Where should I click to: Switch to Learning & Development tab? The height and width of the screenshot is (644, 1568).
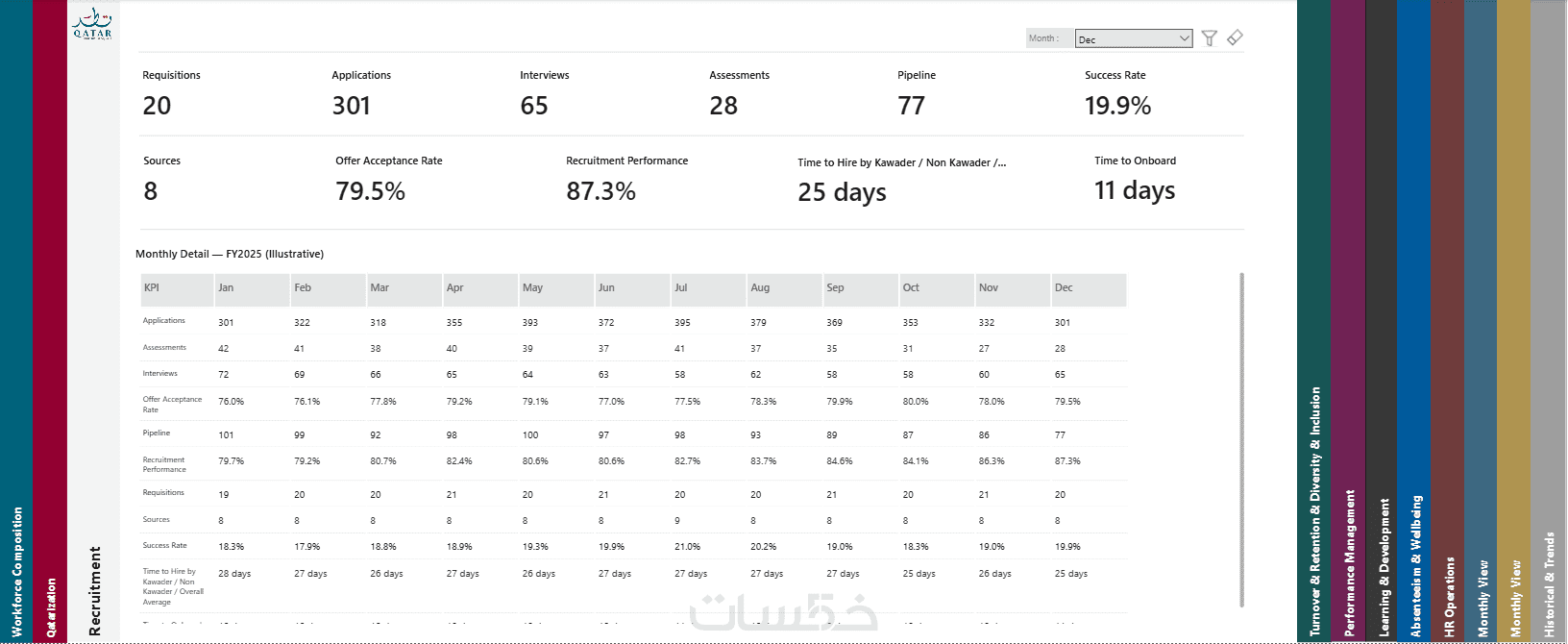[1382, 322]
